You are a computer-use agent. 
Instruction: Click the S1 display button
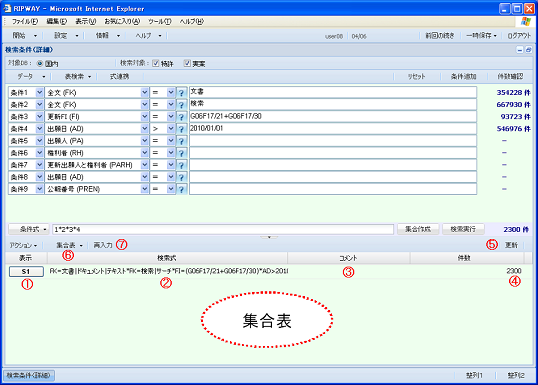(26, 271)
